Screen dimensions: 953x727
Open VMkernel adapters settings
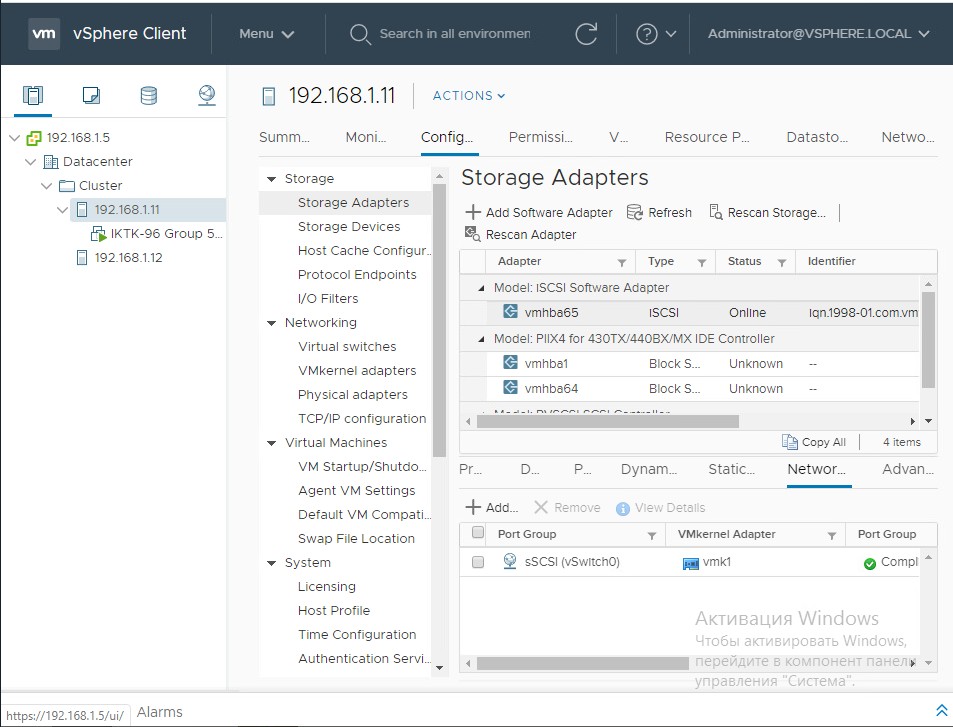357,371
